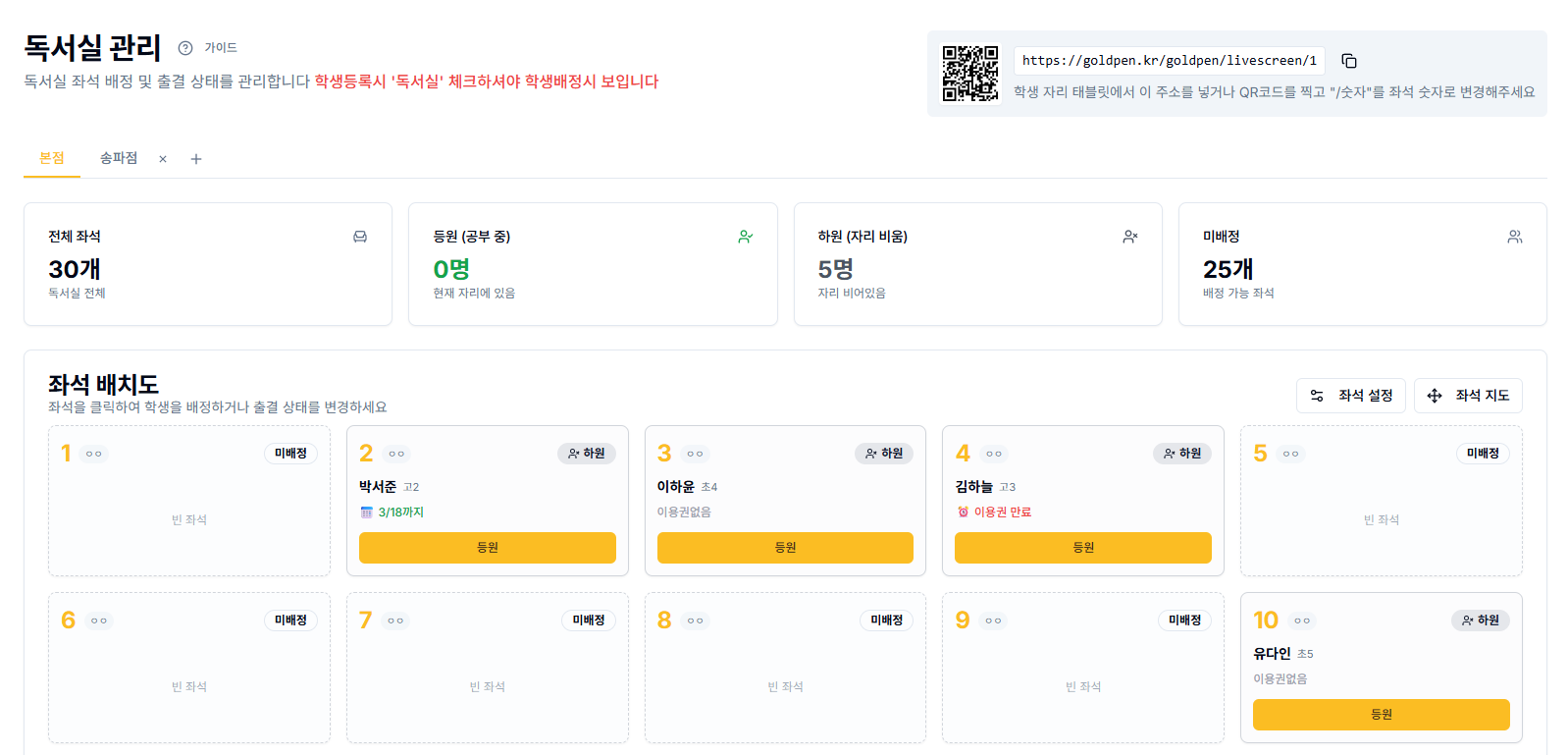Click the oo indicator on seat 8

(x=695, y=620)
